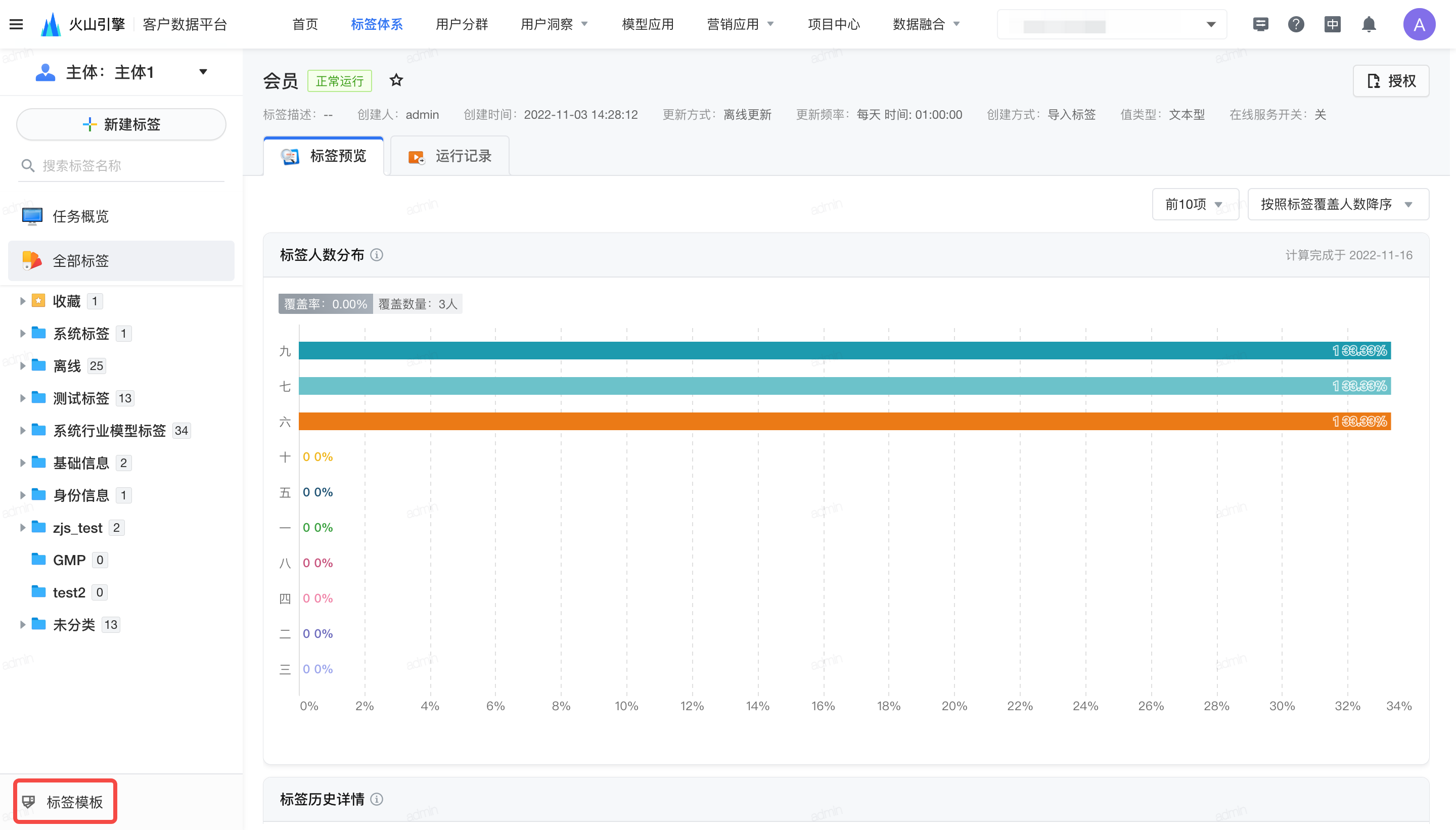Click the 主体 user icon
The image size is (1456, 830).
coord(45,72)
